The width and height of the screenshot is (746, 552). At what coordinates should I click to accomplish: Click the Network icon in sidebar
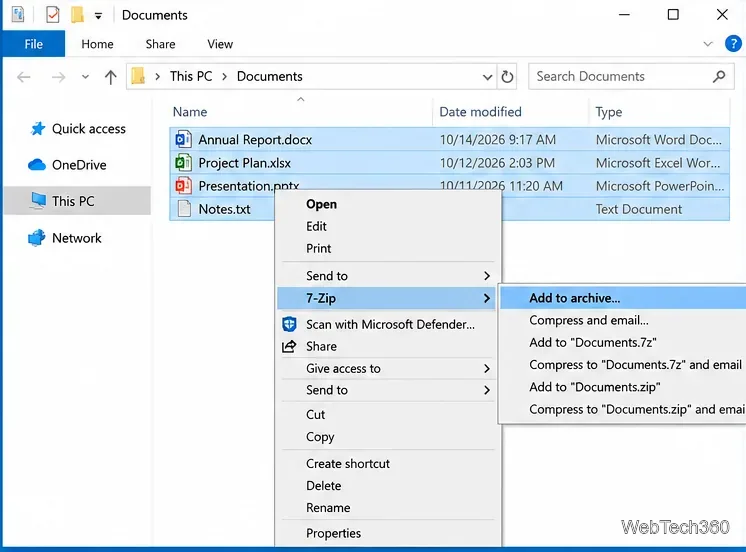point(37,237)
